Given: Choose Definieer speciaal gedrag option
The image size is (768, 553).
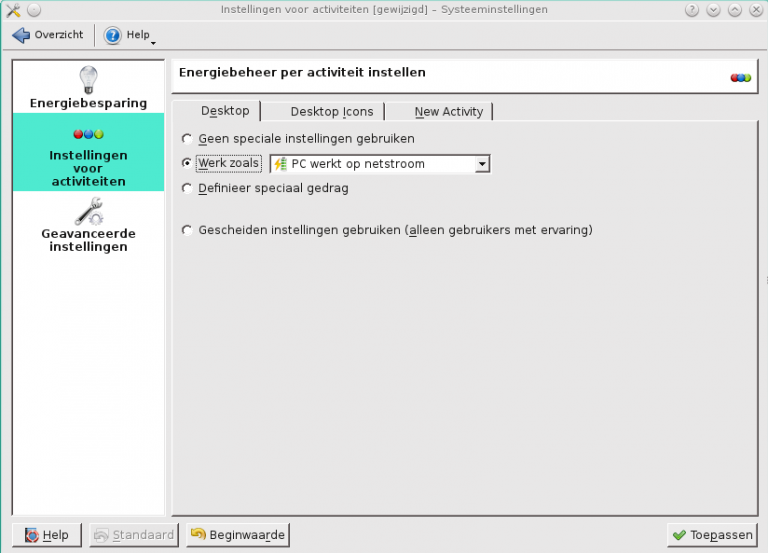Looking at the screenshot, I should (187, 188).
